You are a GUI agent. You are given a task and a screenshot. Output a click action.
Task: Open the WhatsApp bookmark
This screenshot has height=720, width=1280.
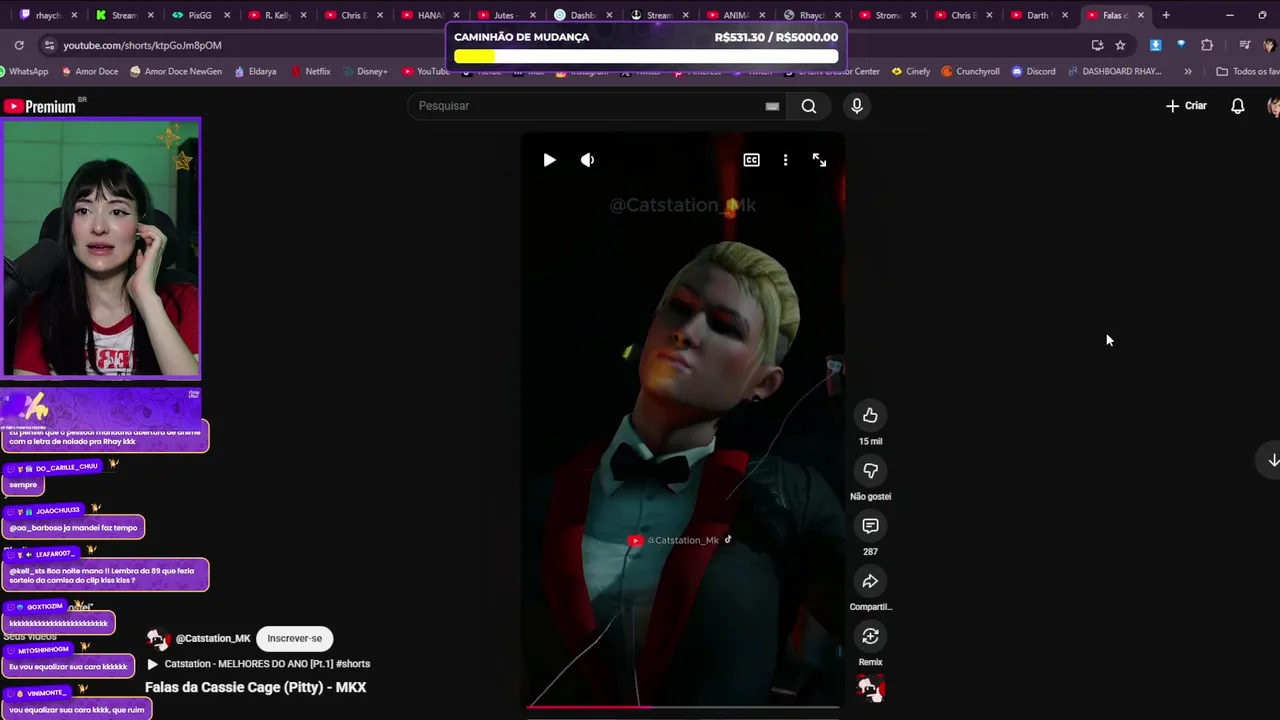coord(22,71)
